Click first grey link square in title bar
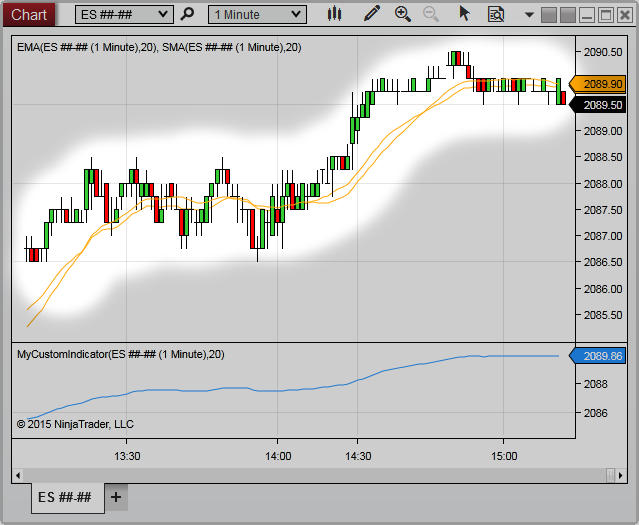Image resolution: width=639 pixels, height=525 pixels. click(549, 14)
